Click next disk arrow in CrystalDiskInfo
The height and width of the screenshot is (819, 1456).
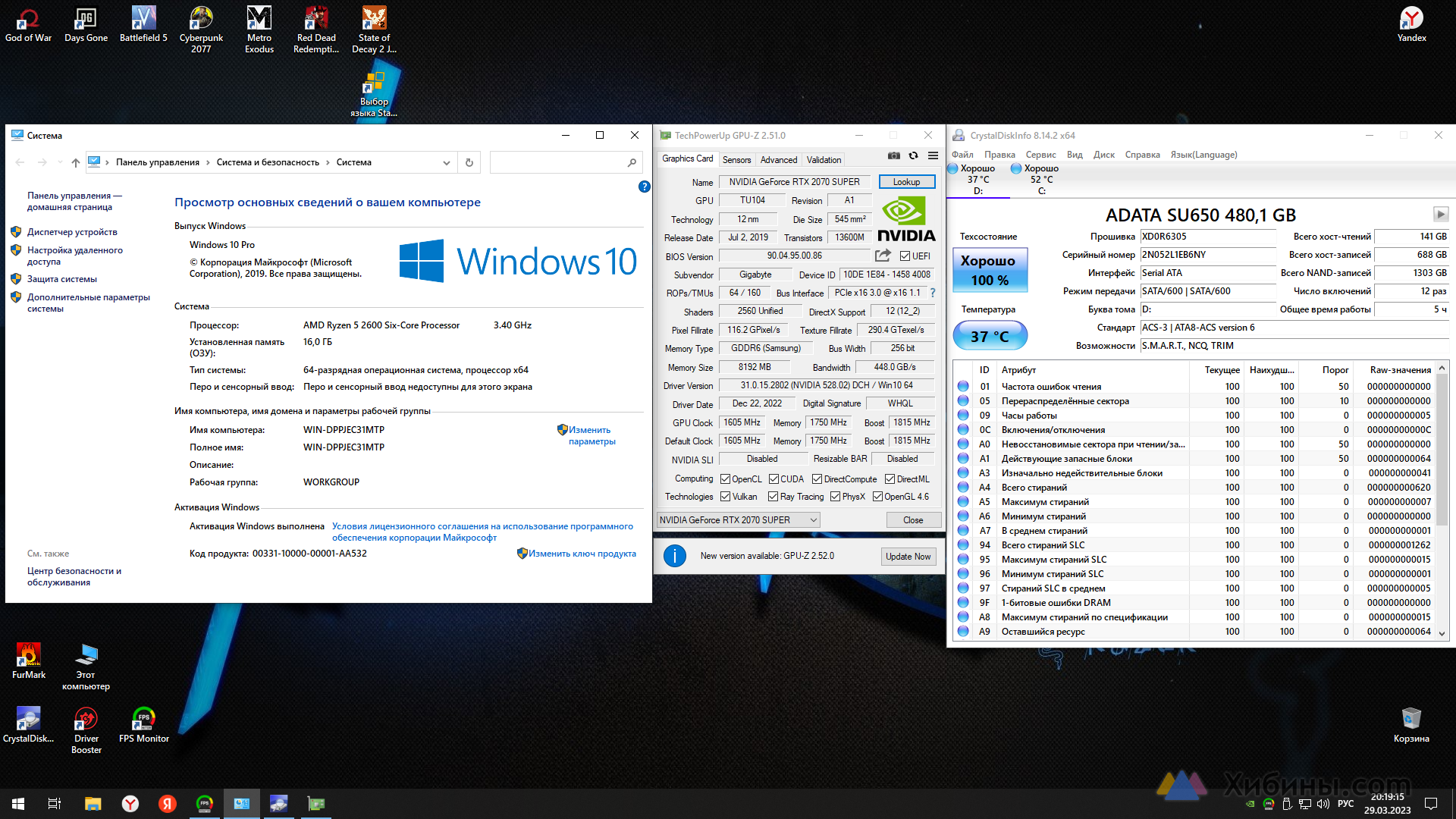point(1441,215)
